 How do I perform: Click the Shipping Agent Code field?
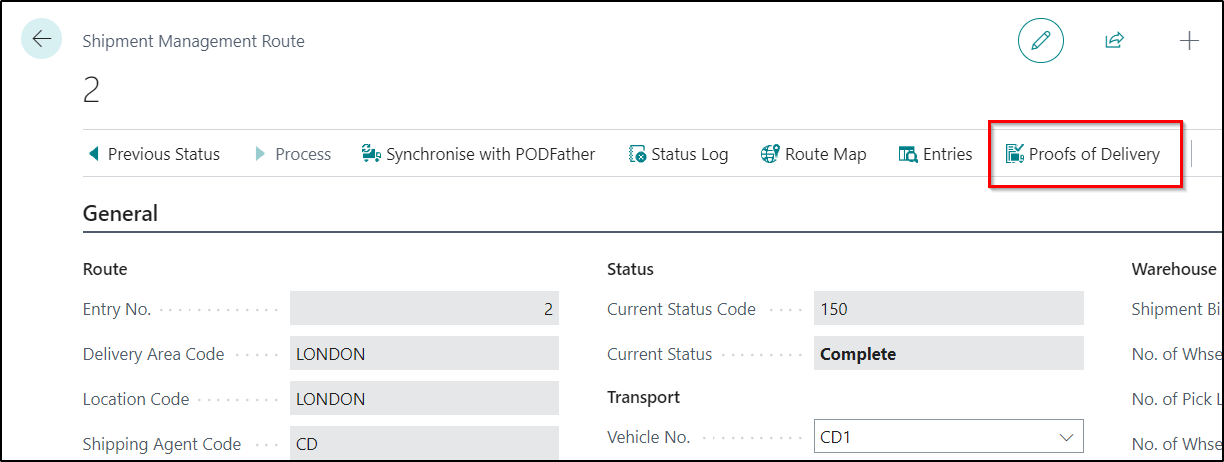(424, 443)
